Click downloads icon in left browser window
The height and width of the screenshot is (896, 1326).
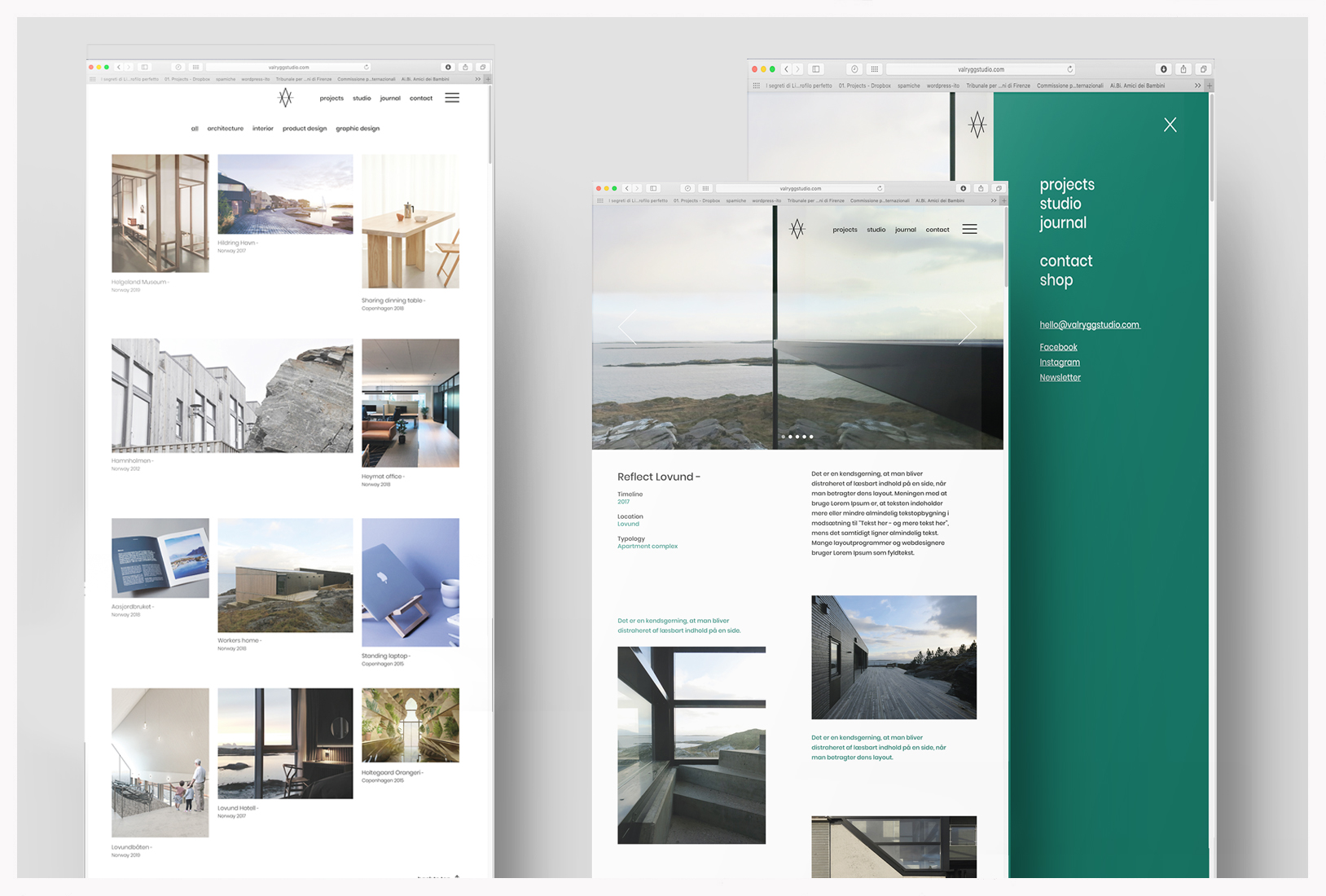[x=447, y=67]
